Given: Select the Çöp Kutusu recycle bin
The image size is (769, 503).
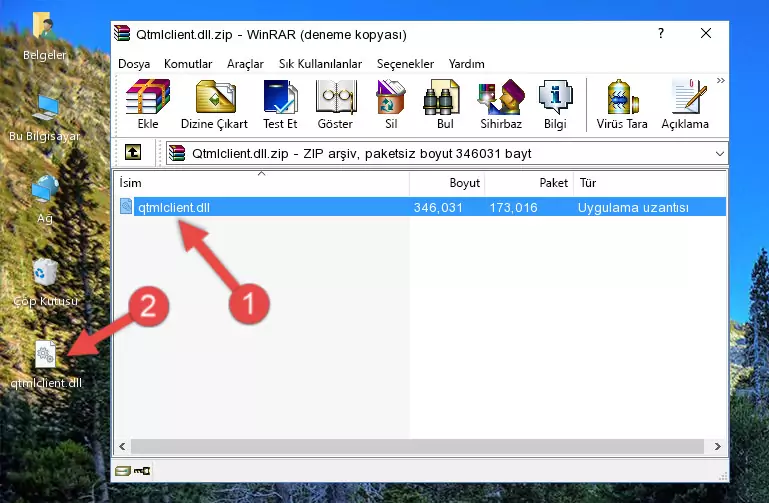Looking at the screenshot, I should (46, 283).
